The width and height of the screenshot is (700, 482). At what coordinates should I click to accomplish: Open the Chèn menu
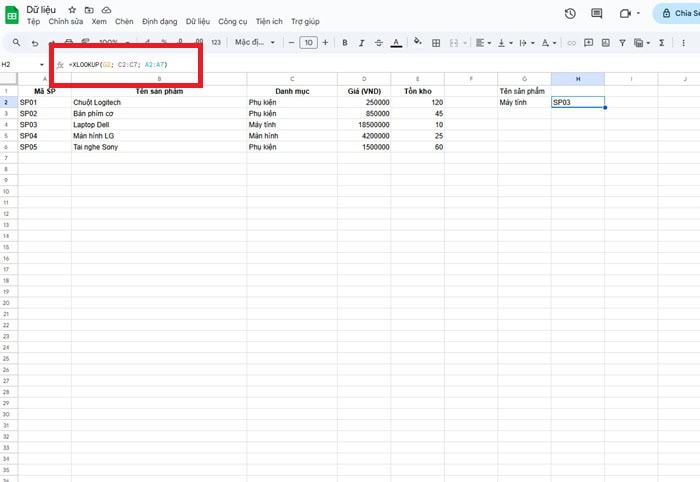(x=124, y=21)
